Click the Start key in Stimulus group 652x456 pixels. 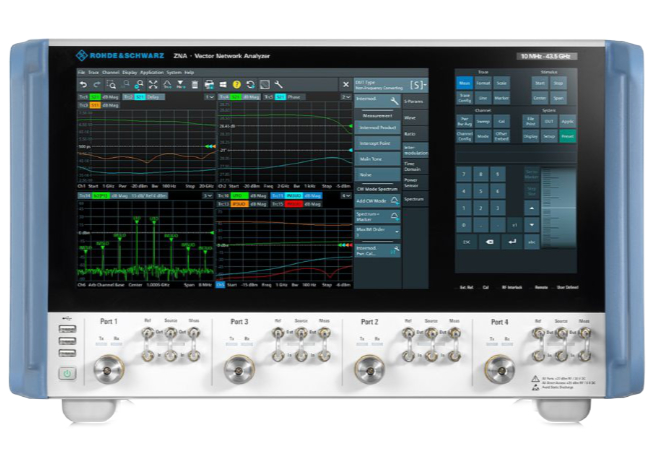click(x=540, y=83)
